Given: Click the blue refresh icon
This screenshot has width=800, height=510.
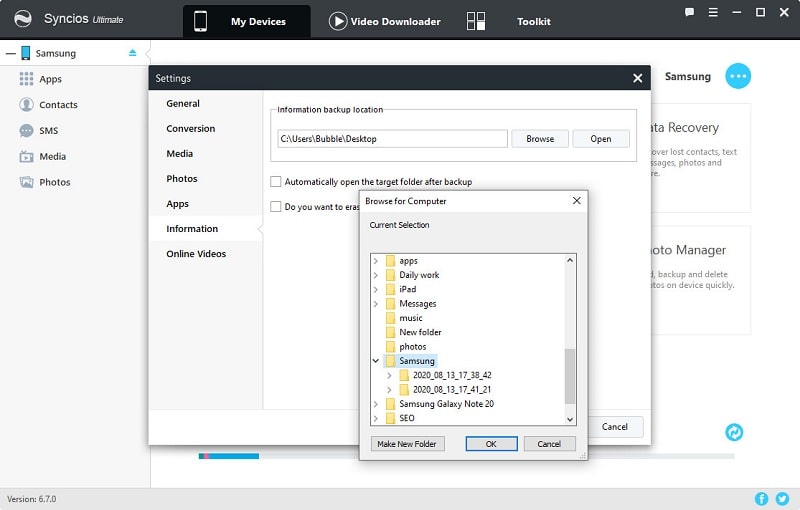Looking at the screenshot, I should (x=734, y=432).
